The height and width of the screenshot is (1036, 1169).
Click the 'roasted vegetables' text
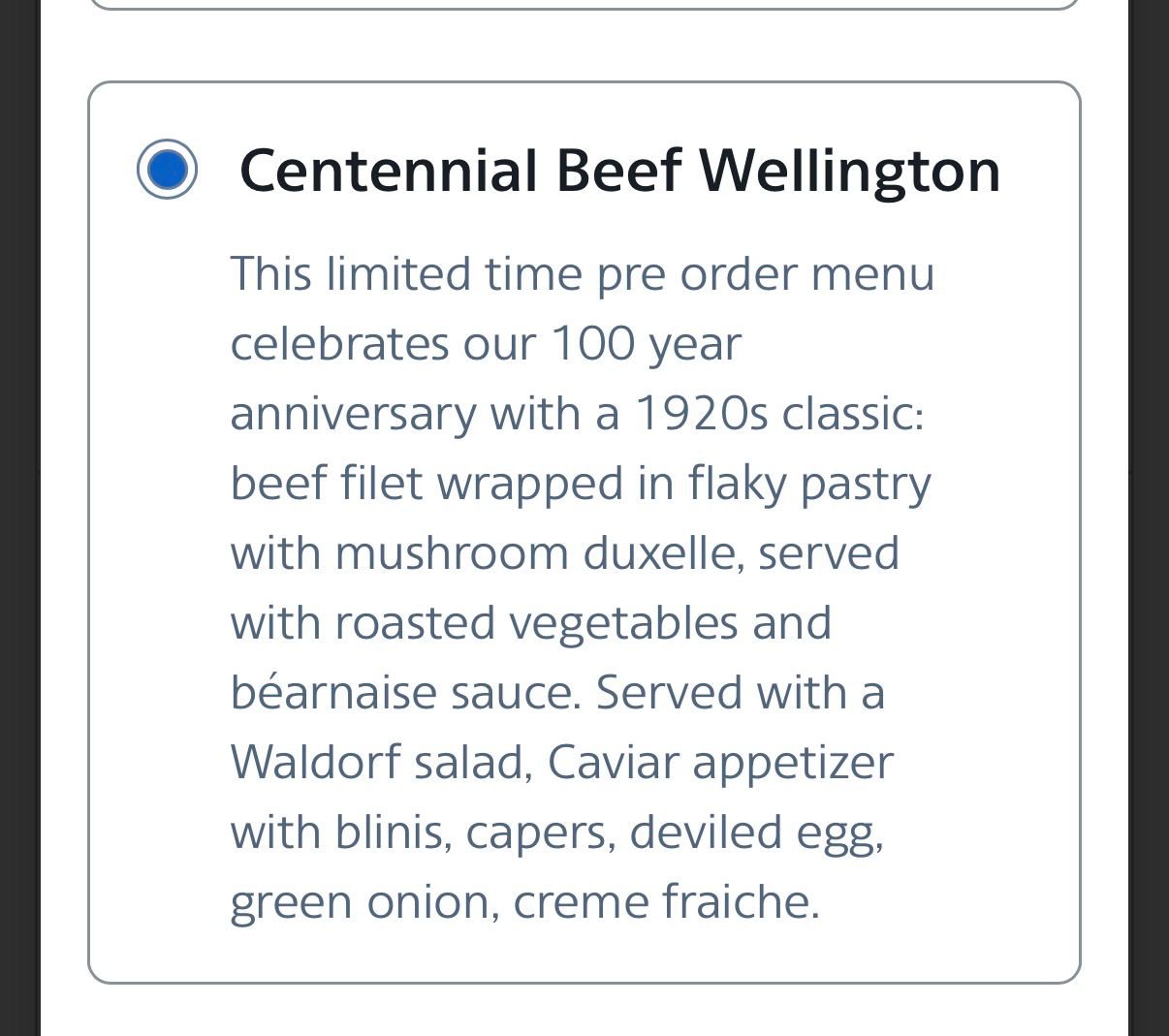click(536, 623)
